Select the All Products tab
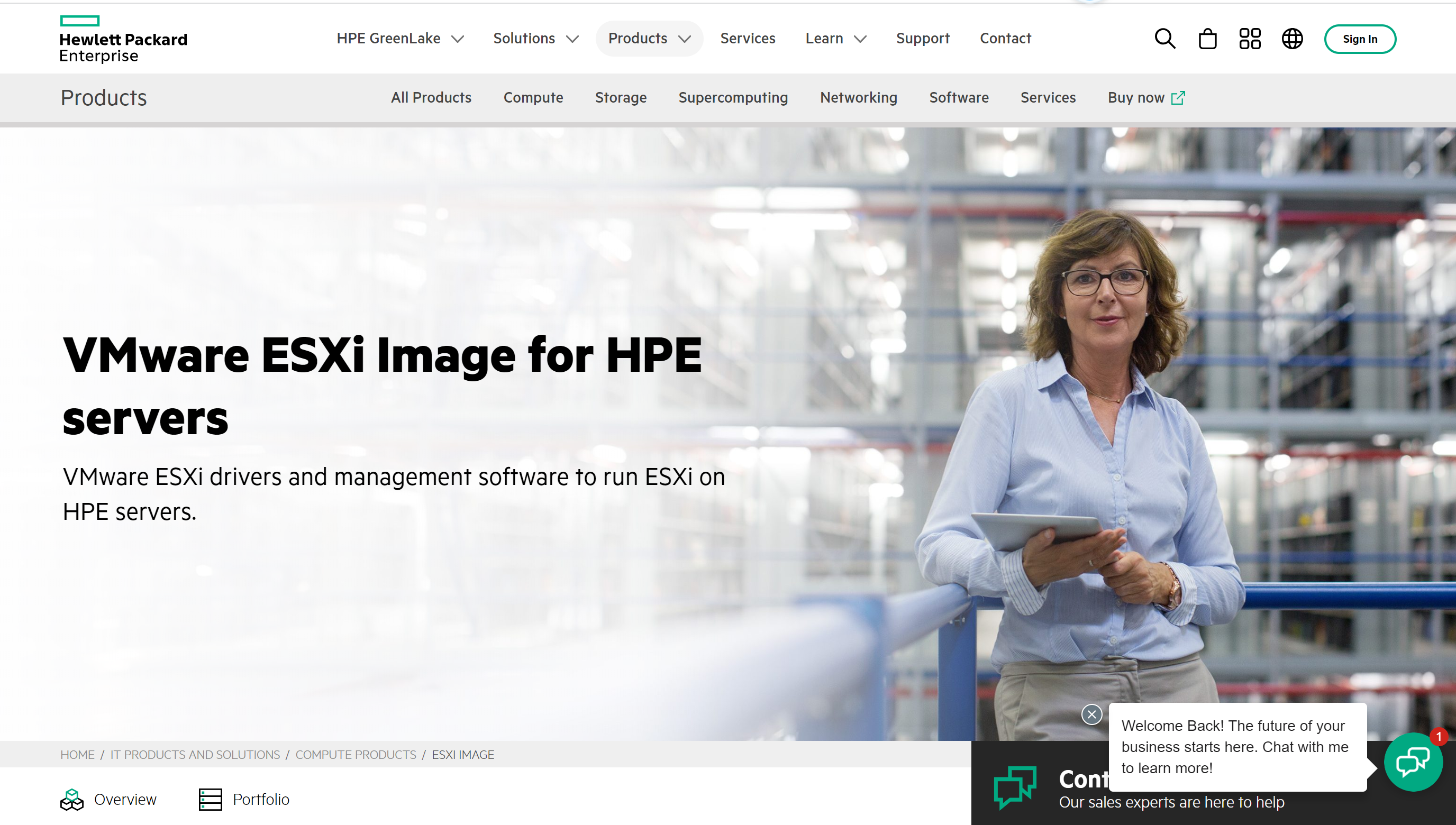Screen dimensions: 1456x825 pos(431,97)
